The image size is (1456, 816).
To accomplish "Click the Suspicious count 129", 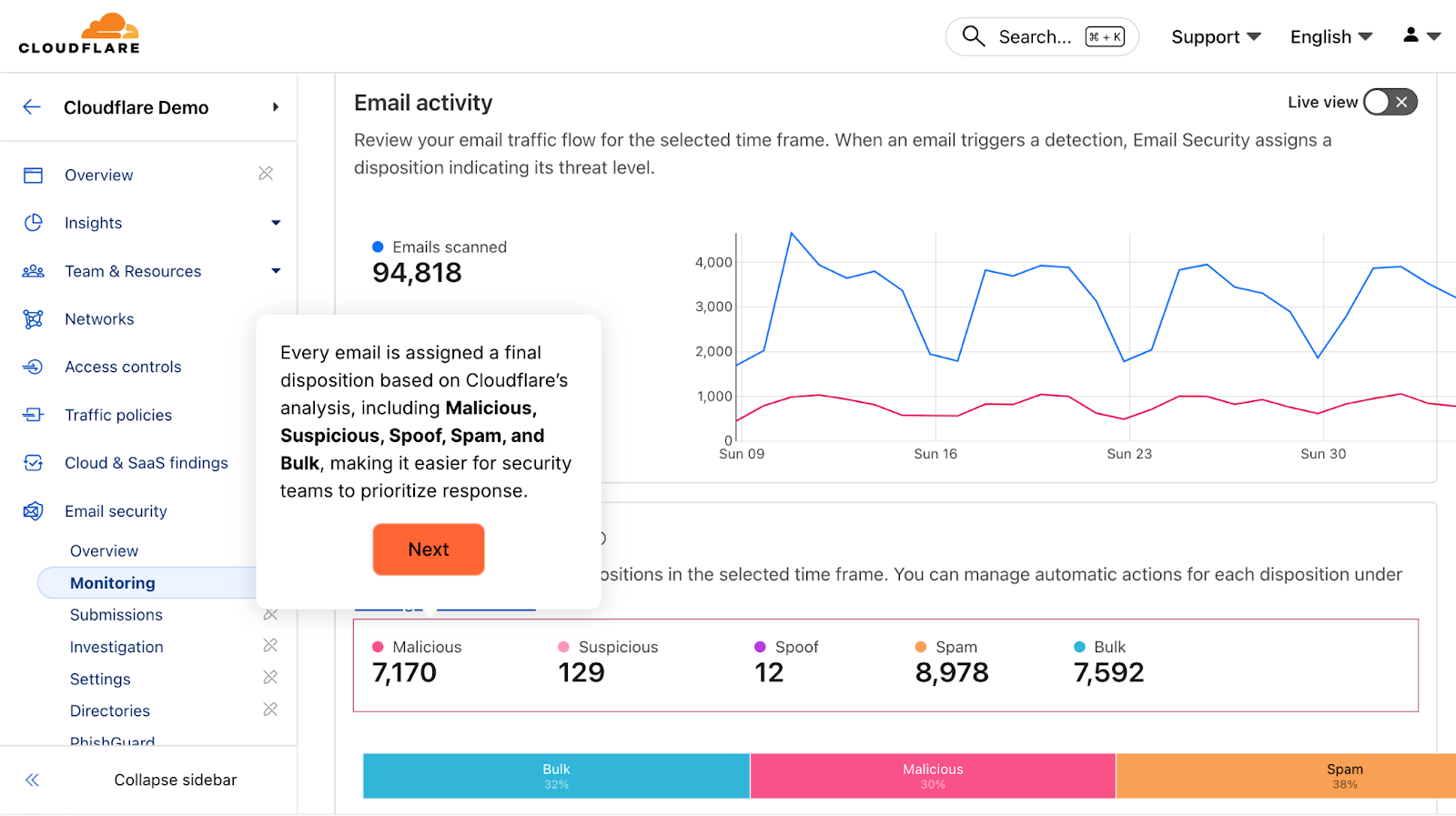I will [x=581, y=672].
